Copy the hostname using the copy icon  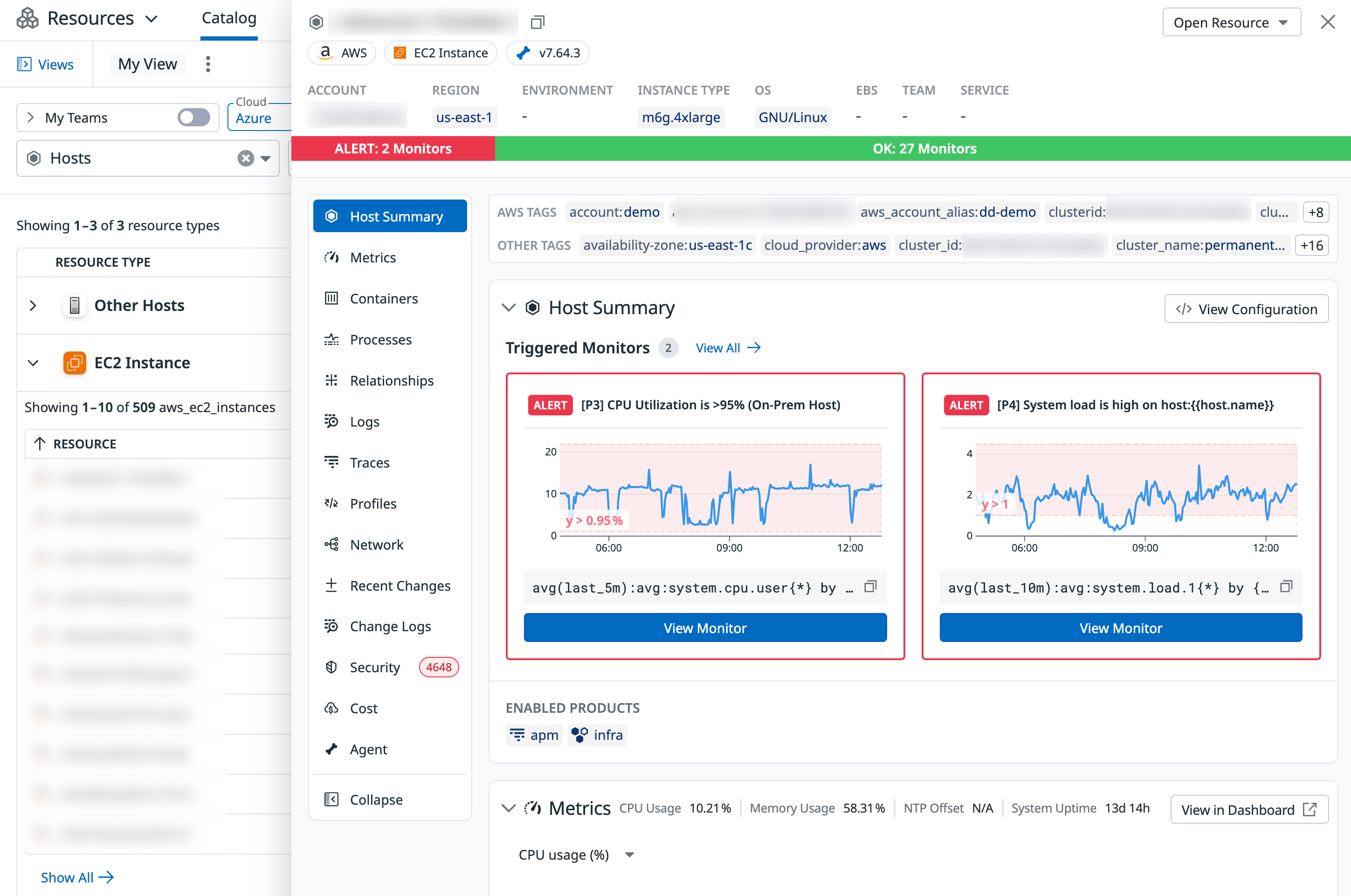[x=537, y=22]
